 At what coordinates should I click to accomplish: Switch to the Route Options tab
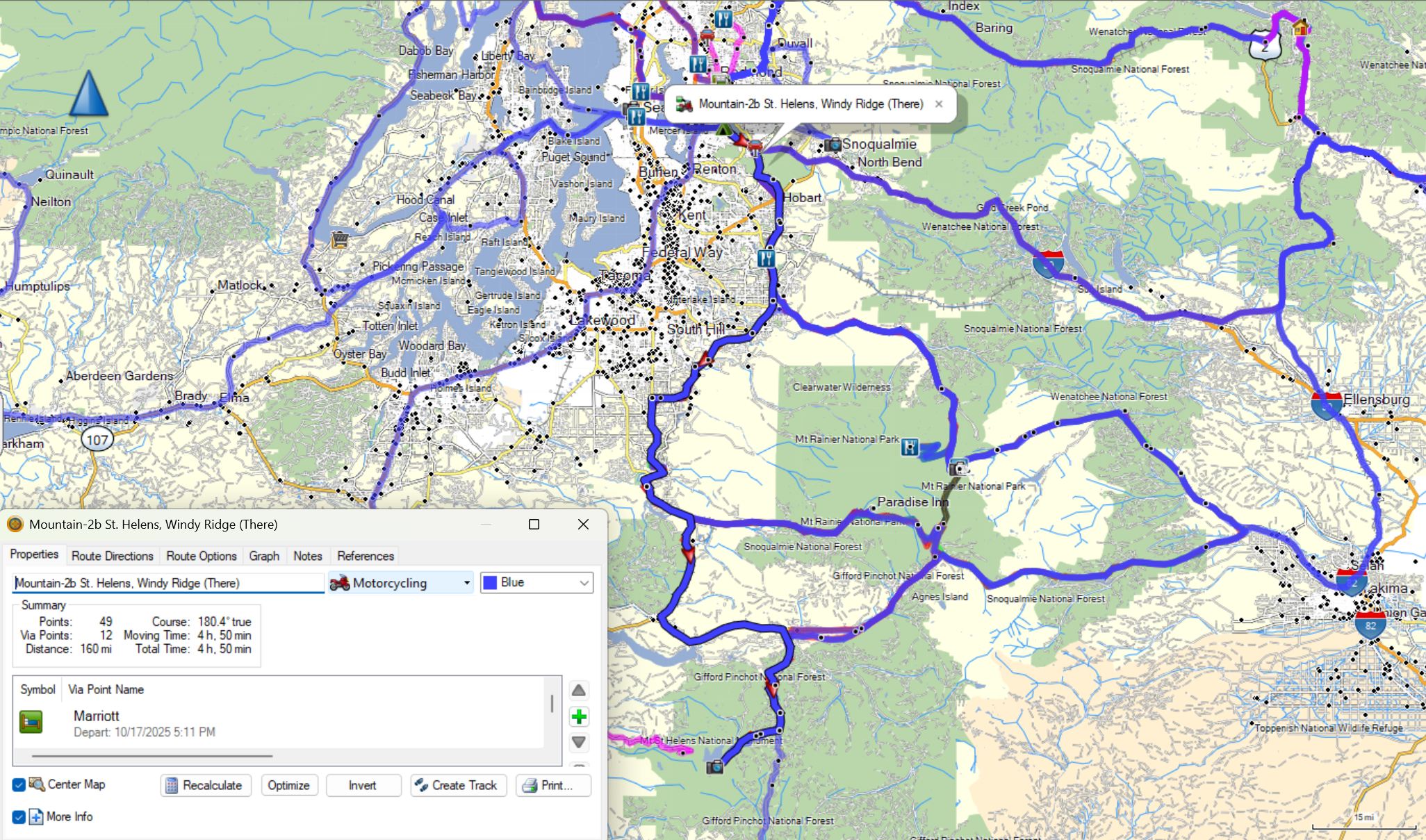pos(202,556)
